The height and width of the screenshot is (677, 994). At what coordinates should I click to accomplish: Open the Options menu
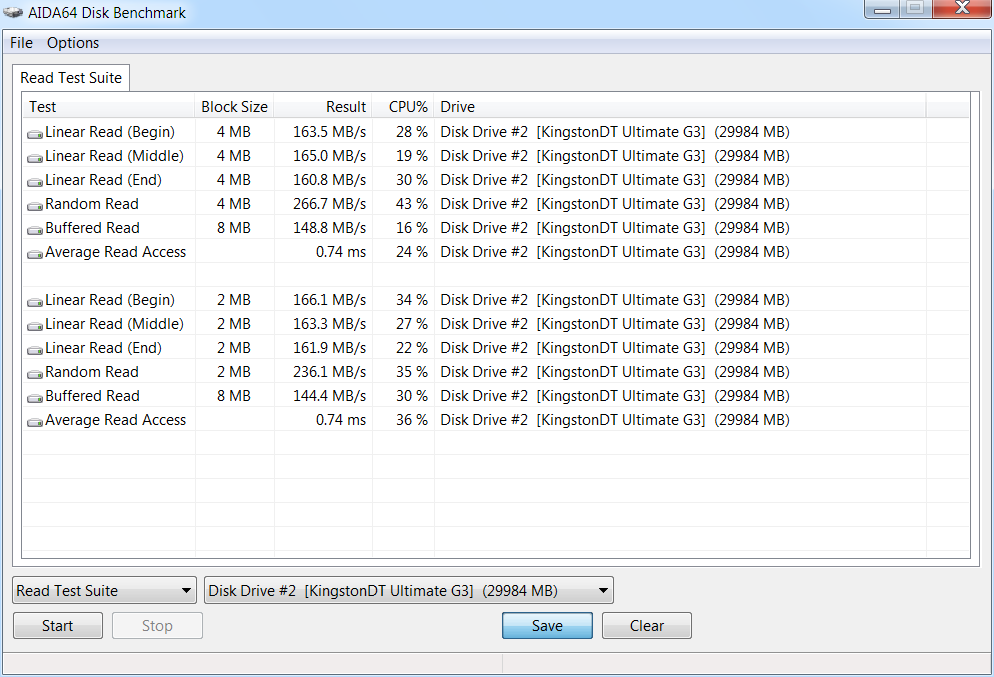pyautogui.click(x=73, y=42)
